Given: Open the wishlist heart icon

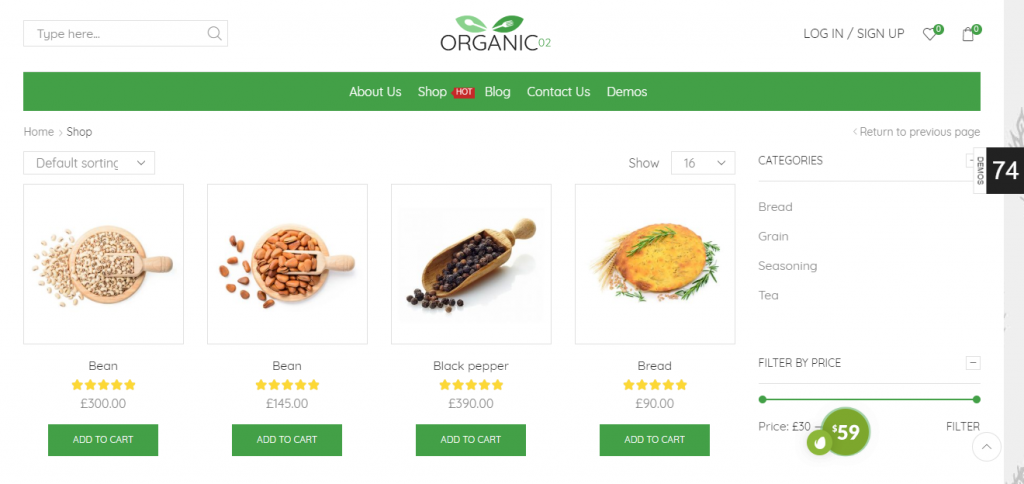Looking at the screenshot, I should pyautogui.click(x=929, y=35).
